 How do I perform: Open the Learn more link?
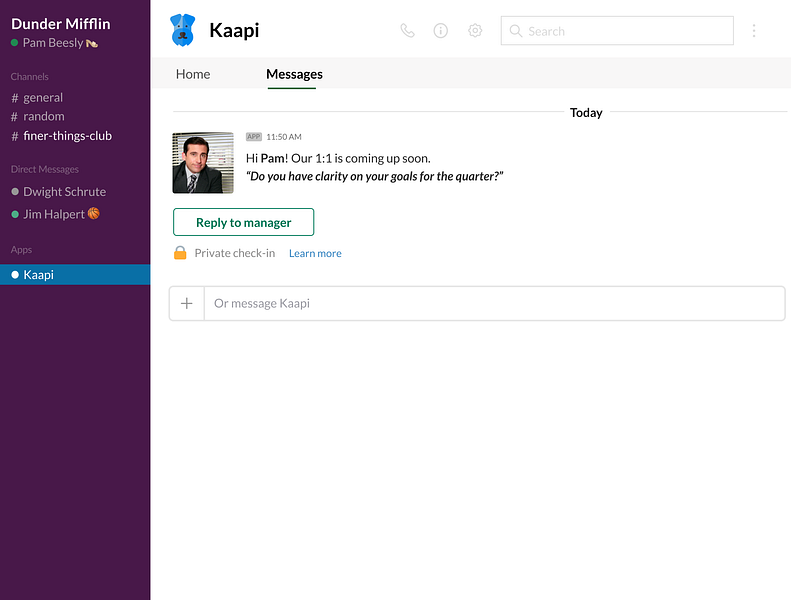[315, 253]
